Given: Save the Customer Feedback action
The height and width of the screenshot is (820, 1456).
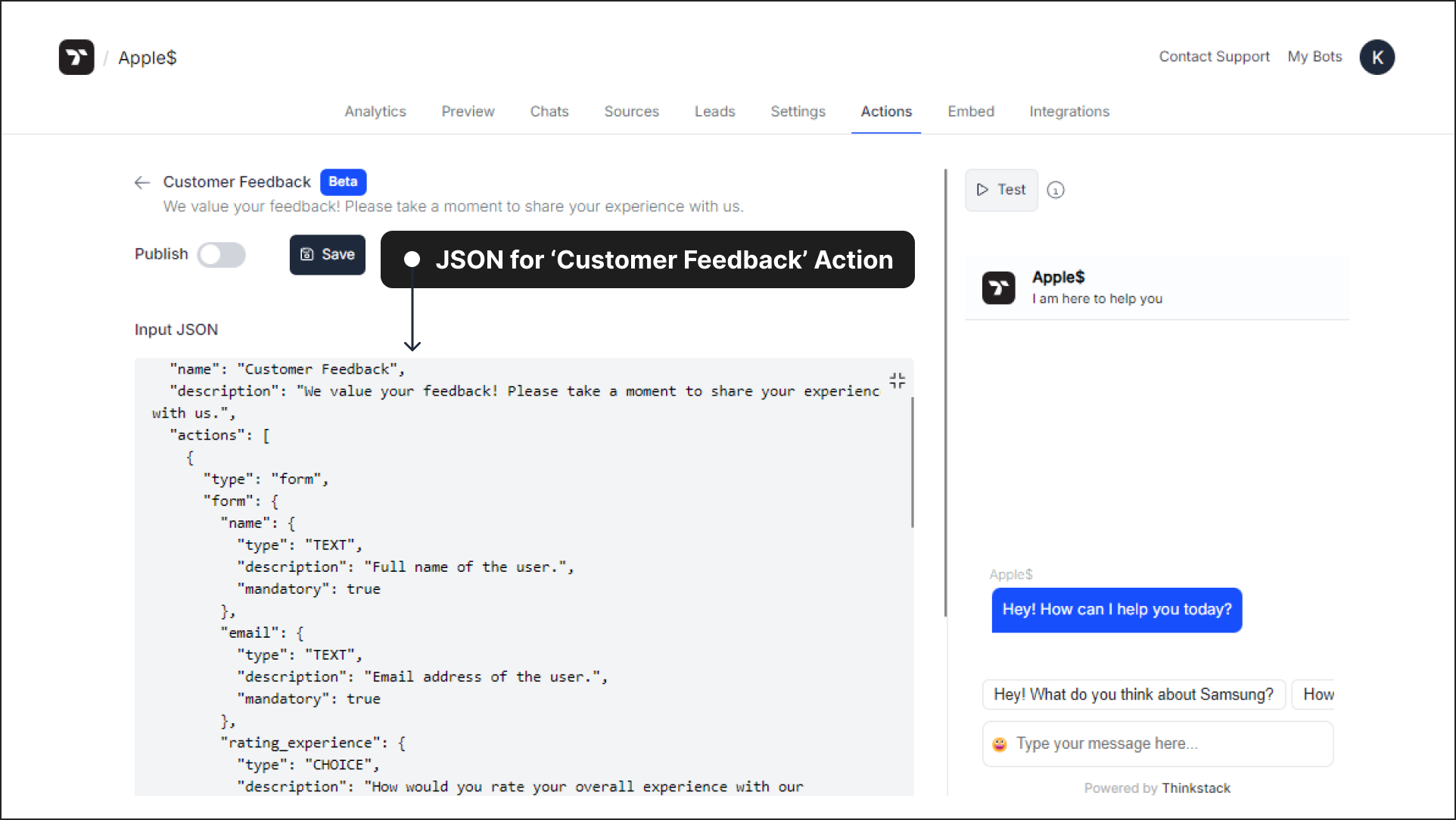Looking at the screenshot, I should click(328, 255).
